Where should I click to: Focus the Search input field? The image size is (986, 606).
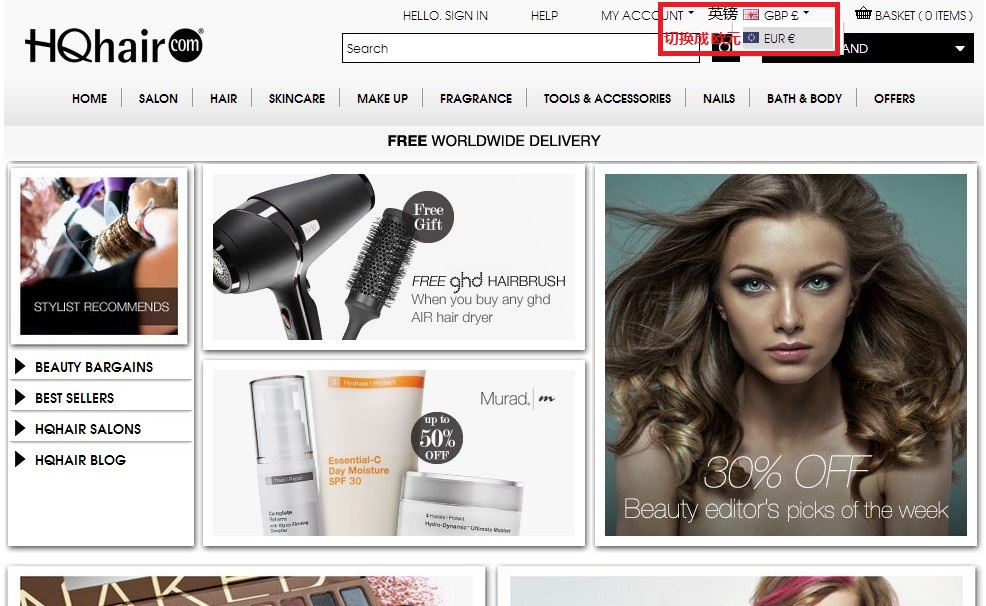coord(521,48)
